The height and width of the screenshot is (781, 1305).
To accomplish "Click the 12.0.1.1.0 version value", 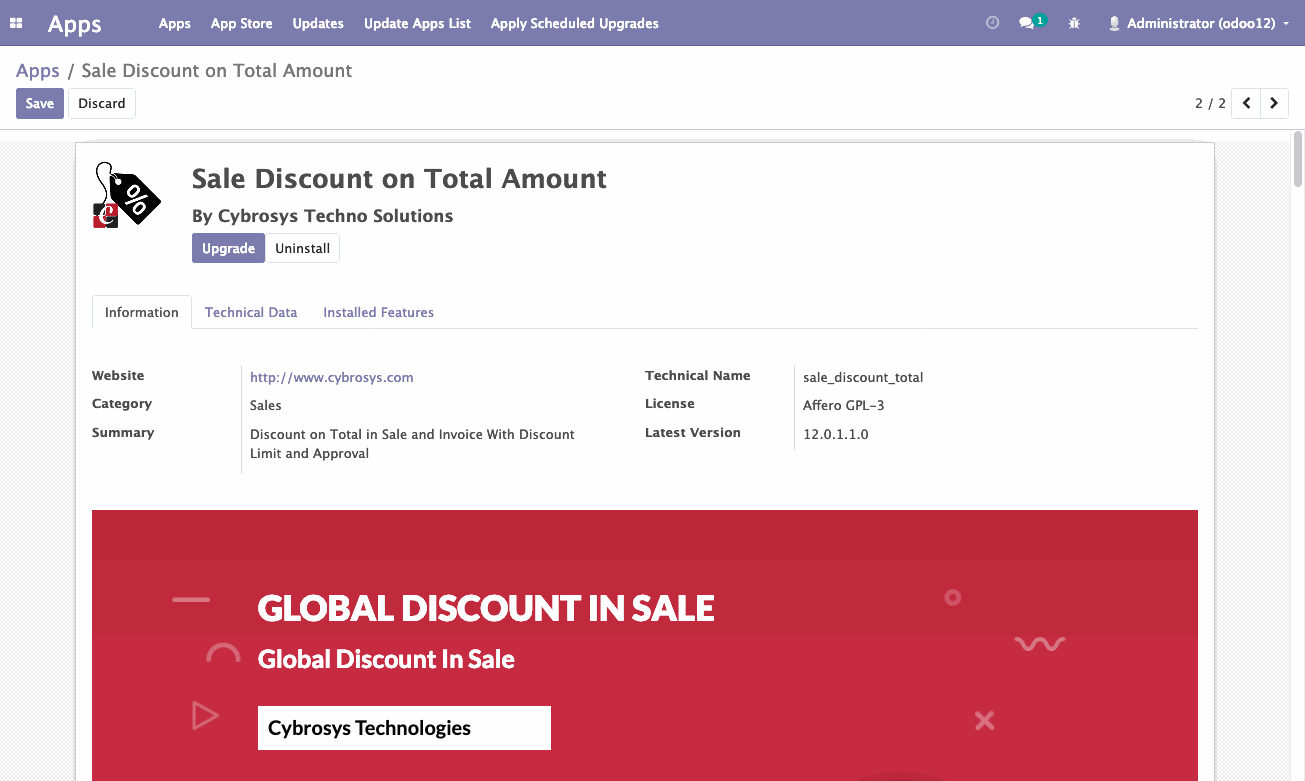I will click(x=836, y=434).
